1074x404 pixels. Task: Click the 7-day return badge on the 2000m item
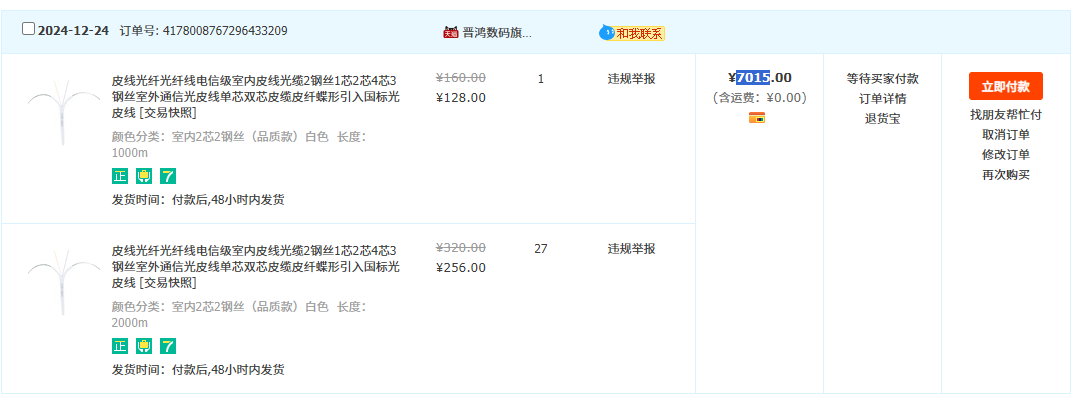(168, 346)
